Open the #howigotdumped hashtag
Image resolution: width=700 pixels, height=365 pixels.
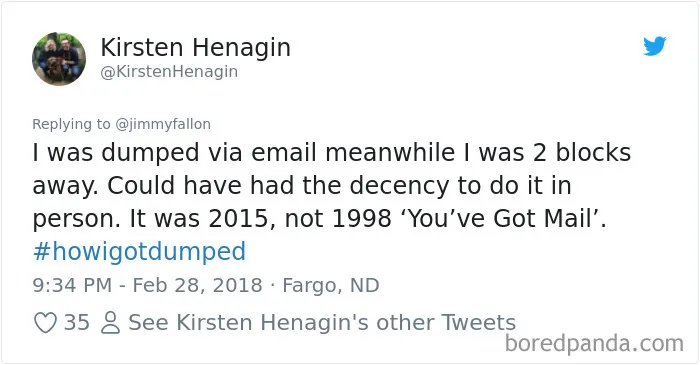139,252
